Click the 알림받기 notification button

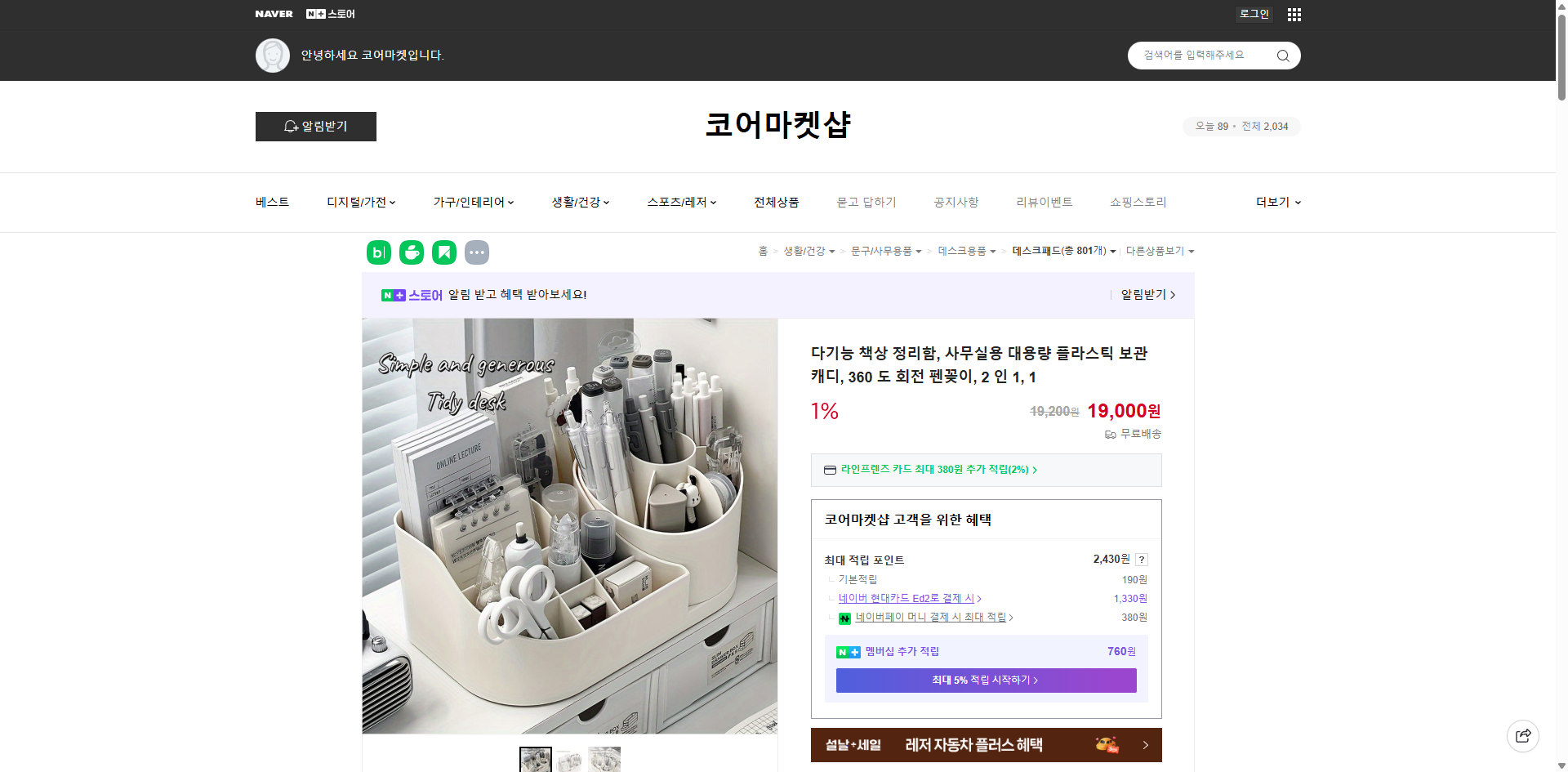315,127
